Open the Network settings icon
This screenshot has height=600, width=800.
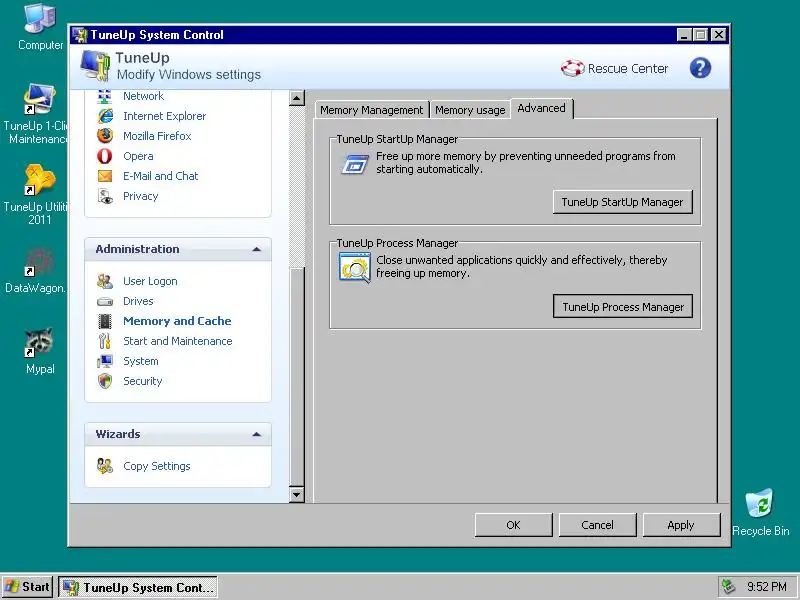click(x=105, y=96)
